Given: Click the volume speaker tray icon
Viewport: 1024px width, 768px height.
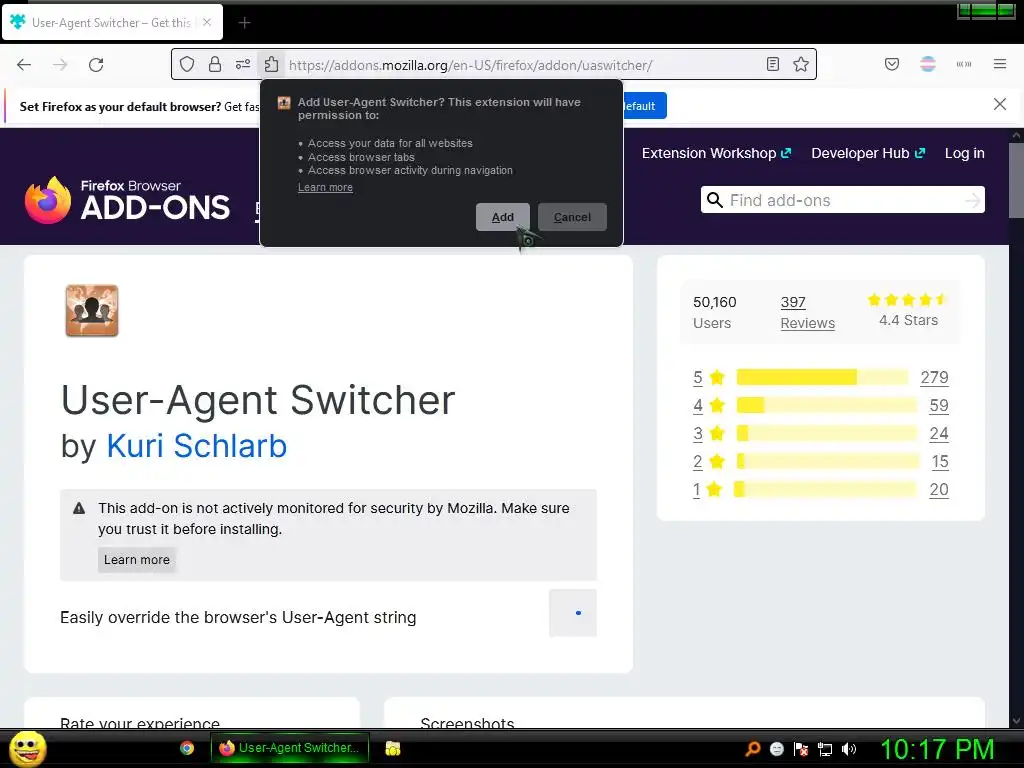Looking at the screenshot, I should (849, 749).
